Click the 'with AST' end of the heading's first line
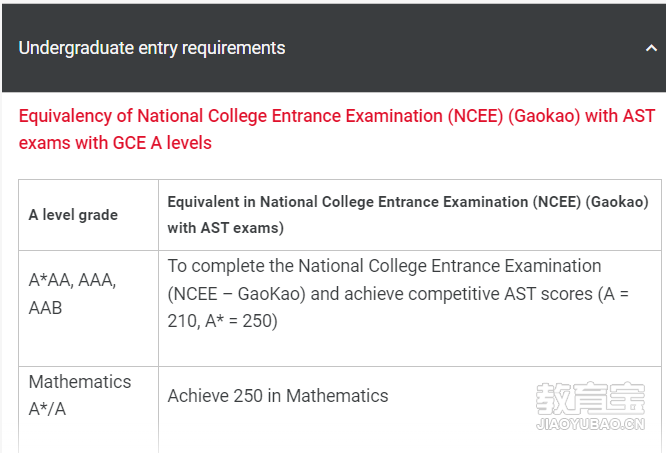The image size is (666, 453). click(620, 116)
